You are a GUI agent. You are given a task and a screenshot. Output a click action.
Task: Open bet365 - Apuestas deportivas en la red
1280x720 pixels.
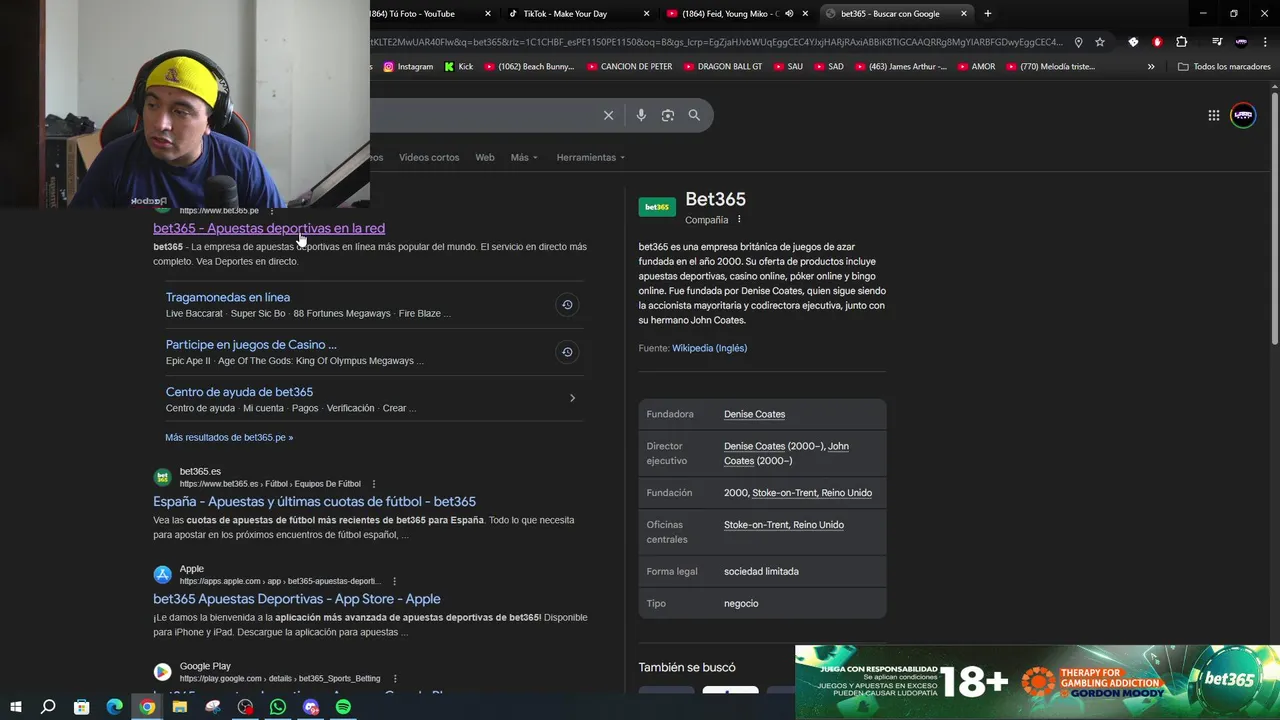(269, 228)
